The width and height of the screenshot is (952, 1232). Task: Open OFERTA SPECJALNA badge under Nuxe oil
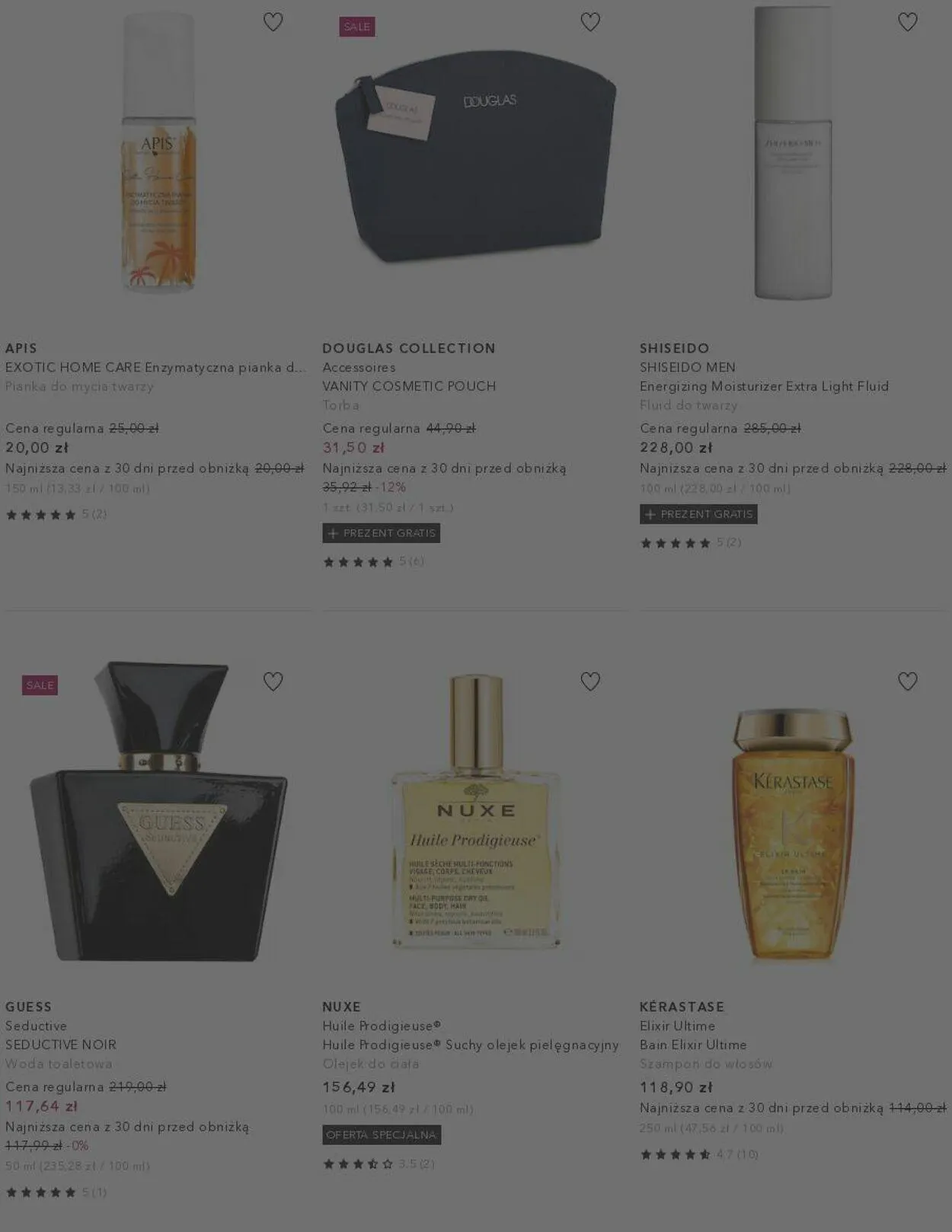tap(382, 1135)
